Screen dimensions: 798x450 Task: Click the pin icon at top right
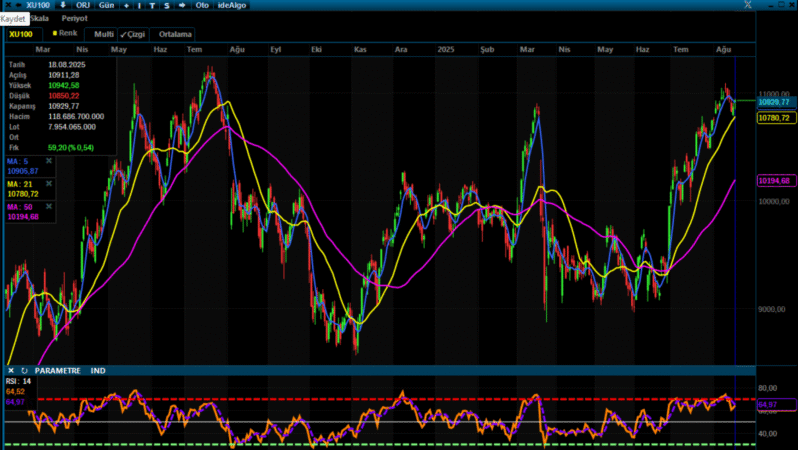pos(748,5)
